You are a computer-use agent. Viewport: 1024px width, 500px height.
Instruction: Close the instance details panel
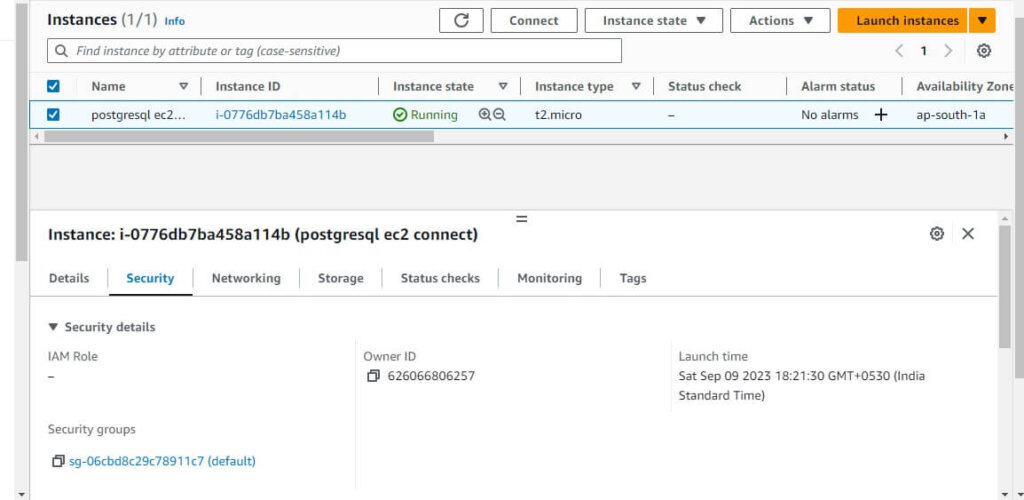pos(968,234)
